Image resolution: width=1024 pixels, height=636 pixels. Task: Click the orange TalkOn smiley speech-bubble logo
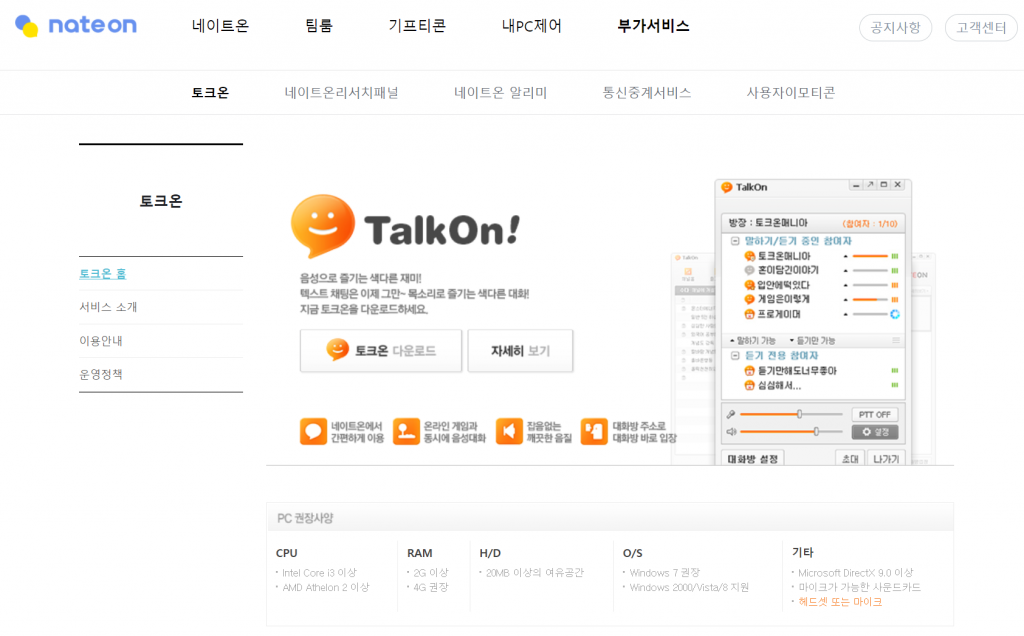[x=323, y=225]
